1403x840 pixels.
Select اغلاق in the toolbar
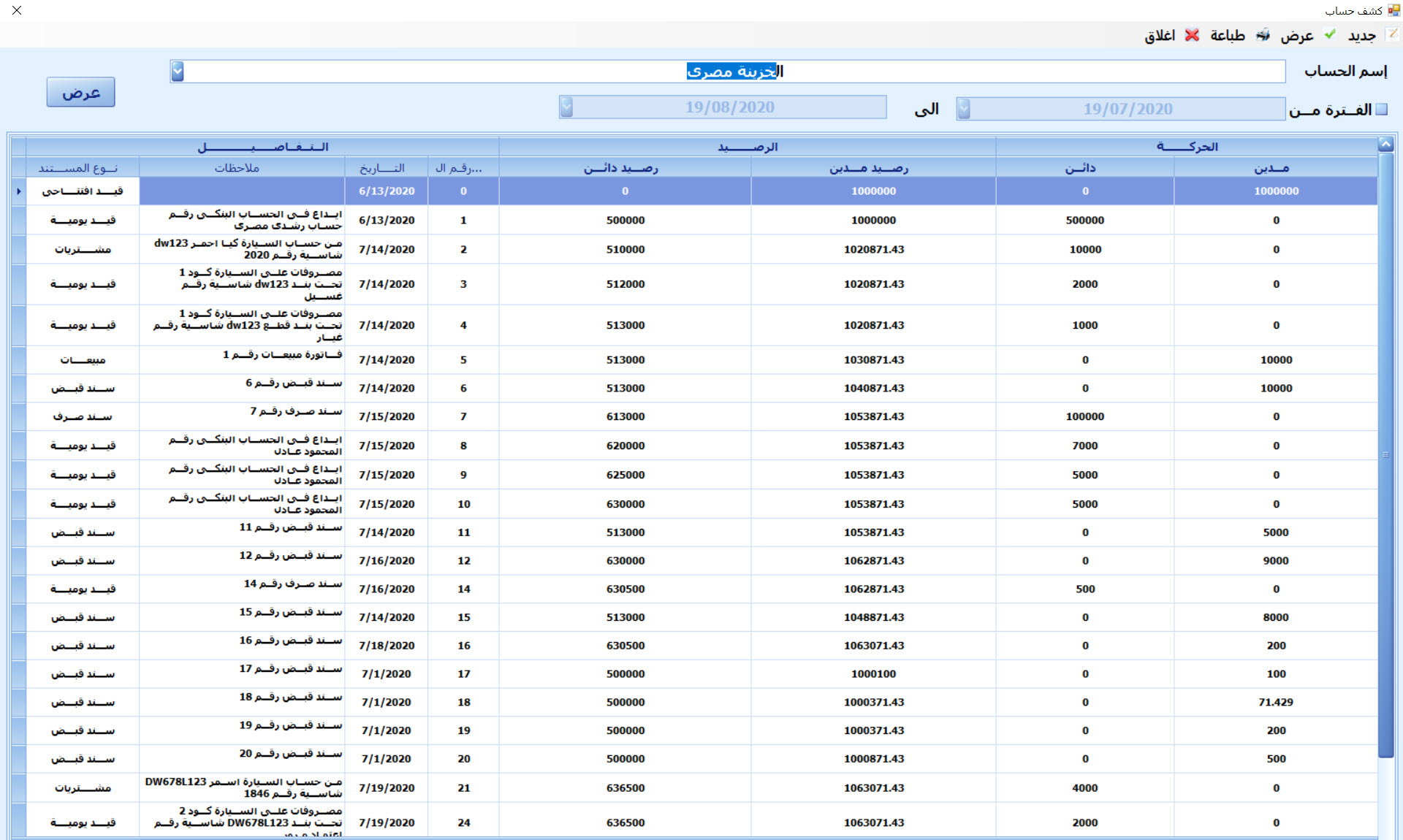[x=1160, y=36]
